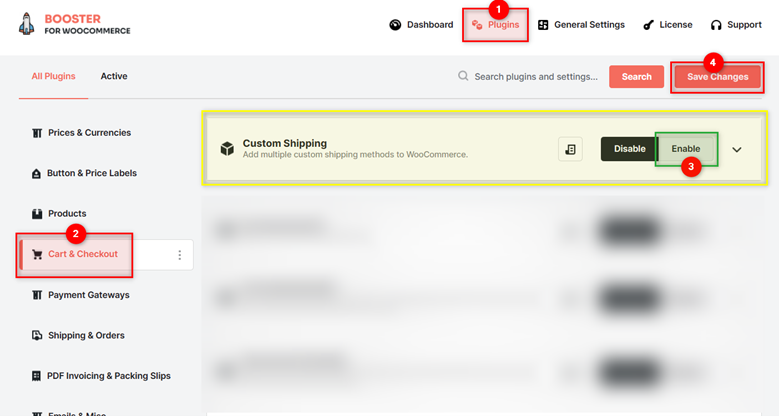Open the License page
The width and height of the screenshot is (779, 416).
(x=668, y=25)
